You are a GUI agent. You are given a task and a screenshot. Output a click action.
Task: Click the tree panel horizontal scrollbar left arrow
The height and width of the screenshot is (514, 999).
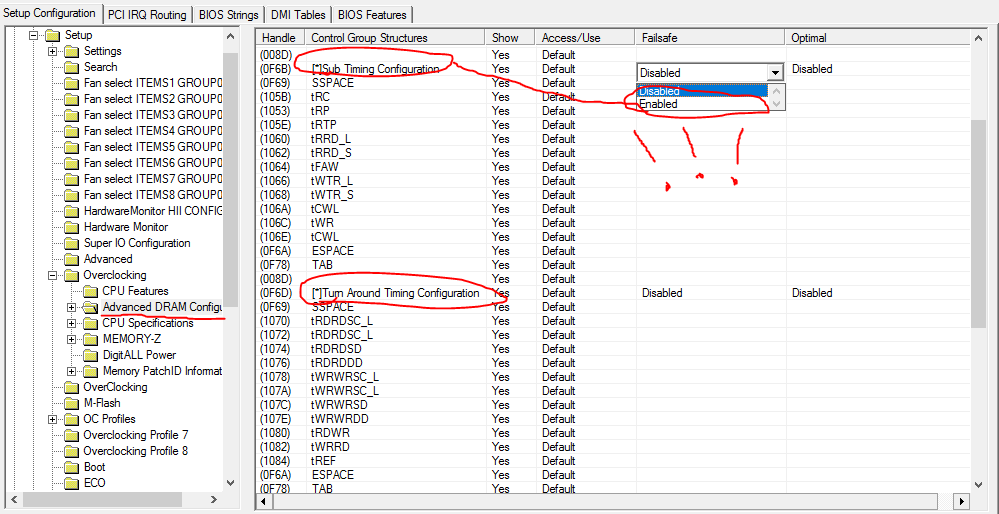(x=13, y=499)
